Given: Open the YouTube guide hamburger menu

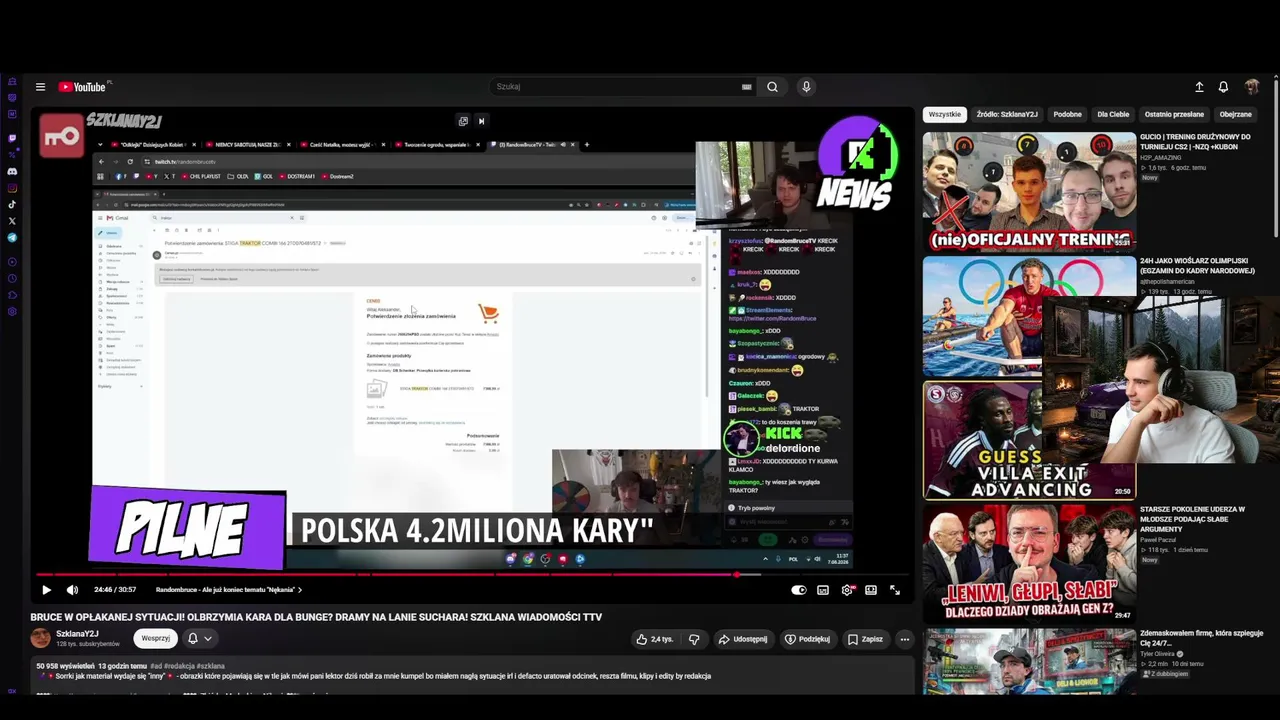Looking at the screenshot, I should [40, 87].
